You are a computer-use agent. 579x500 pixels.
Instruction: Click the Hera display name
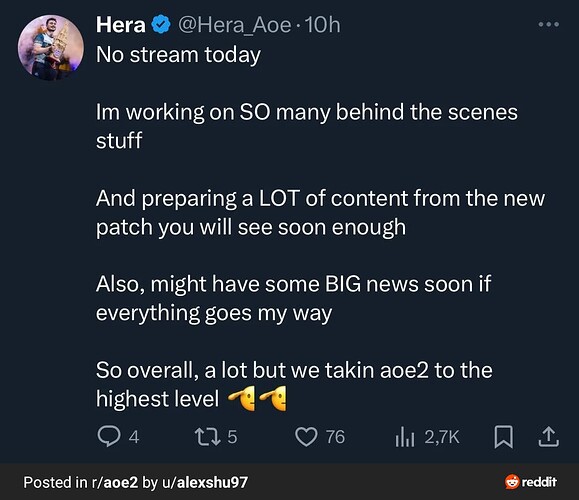(121, 25)
